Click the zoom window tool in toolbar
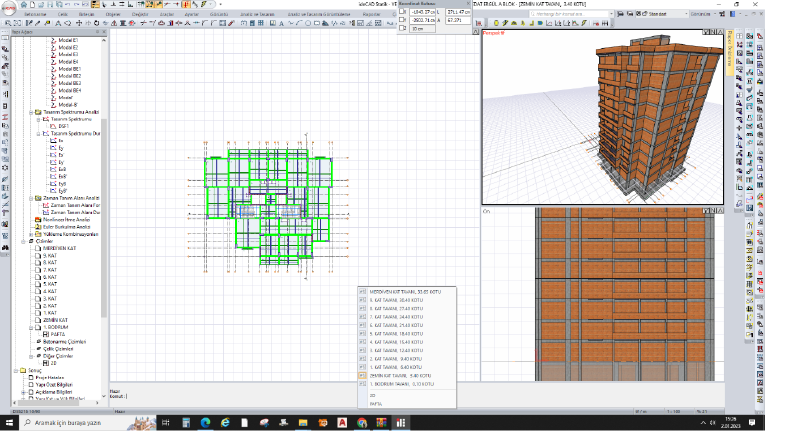The image size is (793, 446). click(x=8, y=23)
